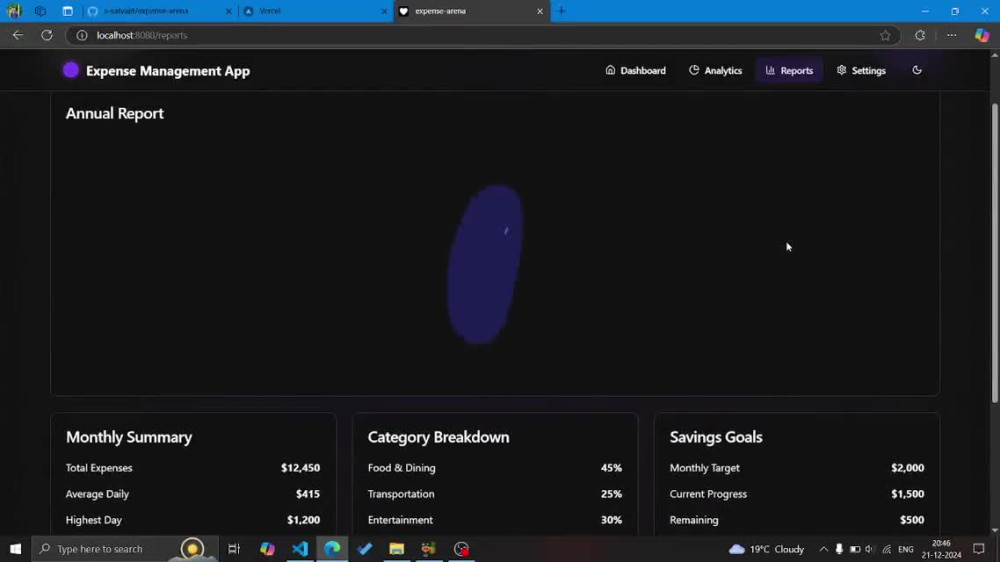Screen dimensions: 1000x562
Task: Open browser extensions icon
Action: coord(920,35)
